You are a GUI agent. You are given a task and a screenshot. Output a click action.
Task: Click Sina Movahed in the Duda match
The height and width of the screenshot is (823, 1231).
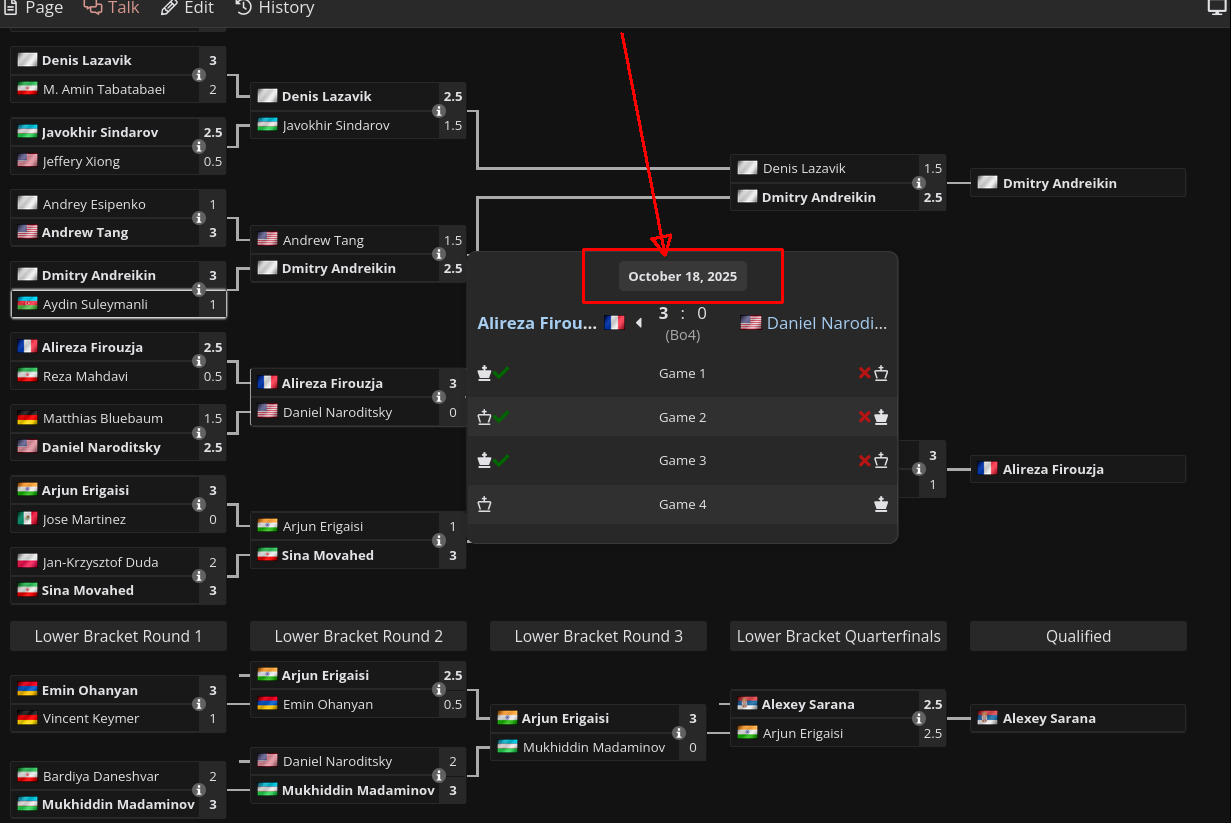point(88,590)
